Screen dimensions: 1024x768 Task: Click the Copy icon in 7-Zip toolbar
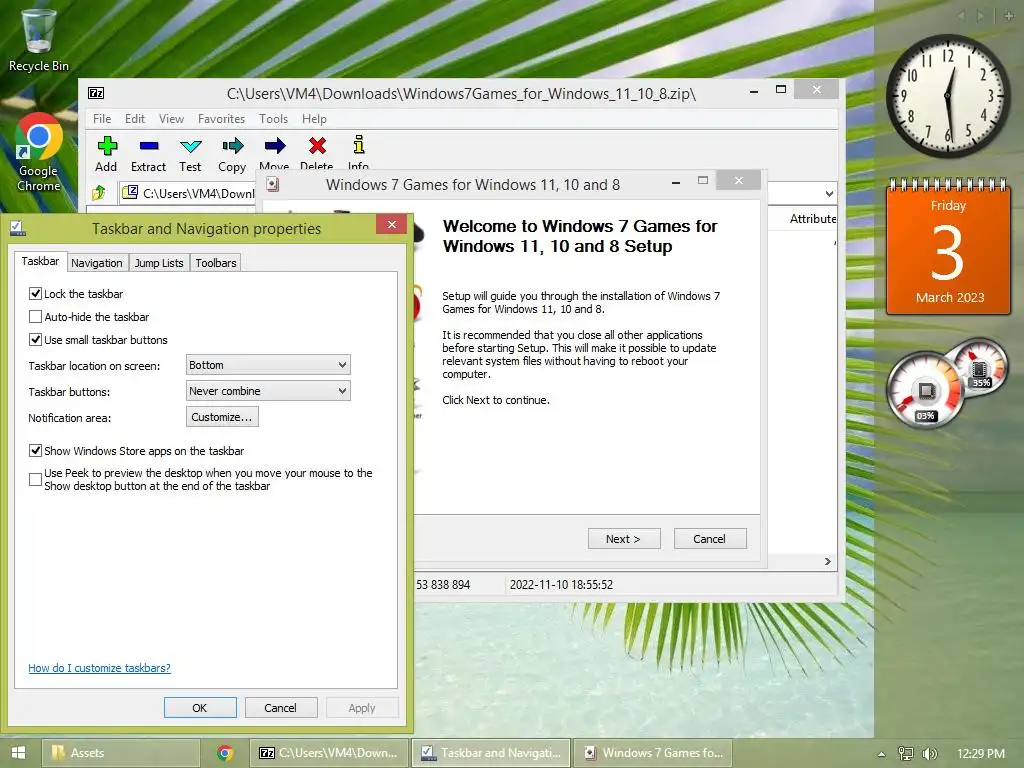(x=232, y=146)
